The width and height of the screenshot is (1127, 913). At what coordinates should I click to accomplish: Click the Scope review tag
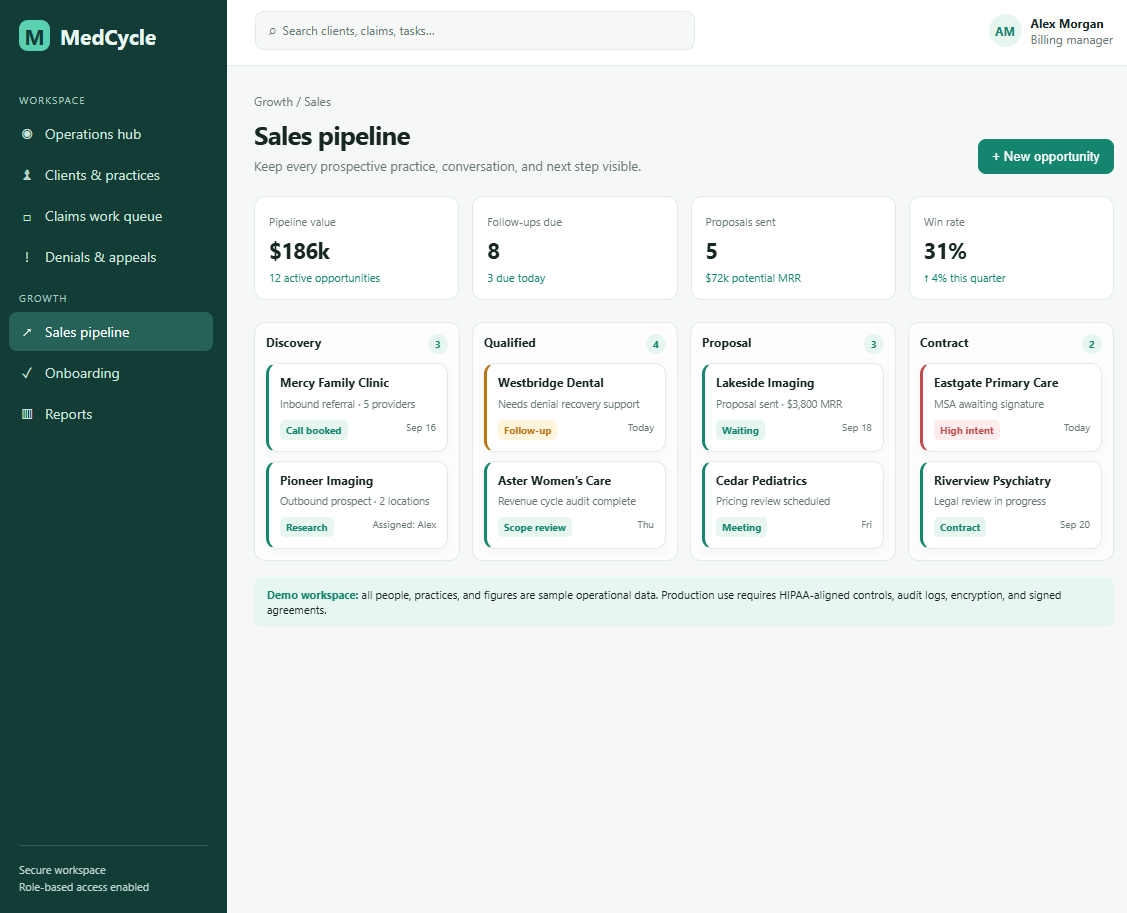pyautogui.click(x=535, y=528)
